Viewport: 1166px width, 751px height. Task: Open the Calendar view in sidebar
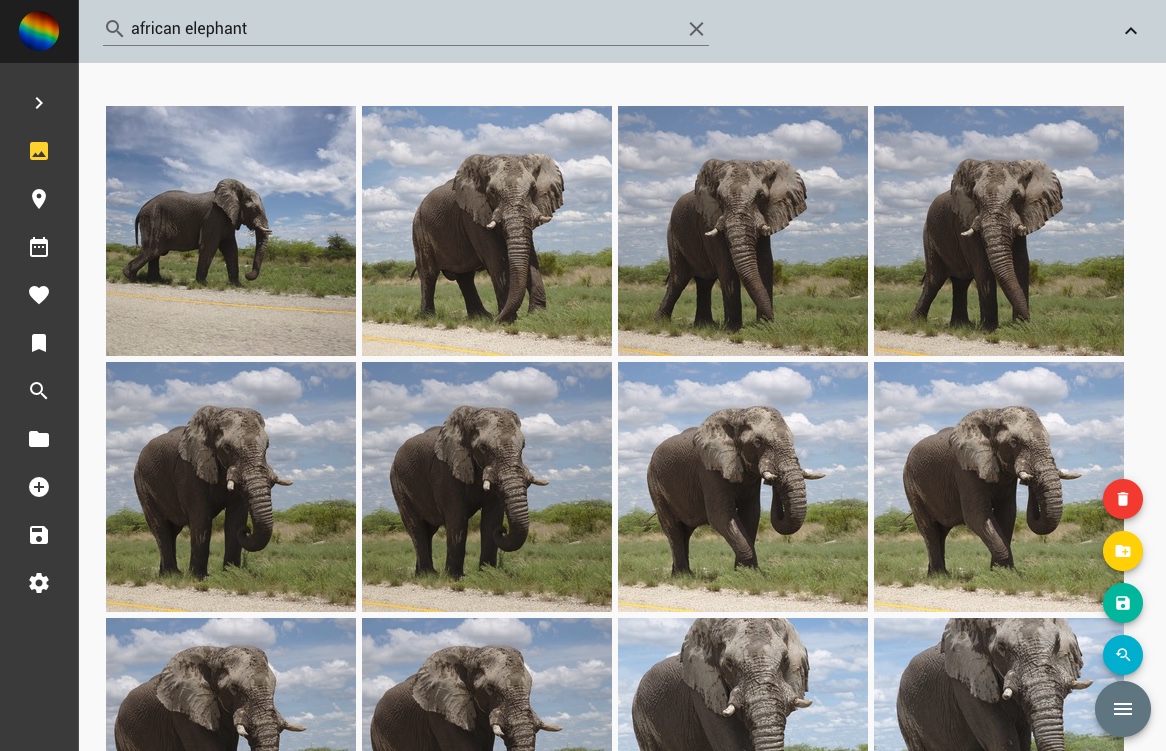coord(39,247)
